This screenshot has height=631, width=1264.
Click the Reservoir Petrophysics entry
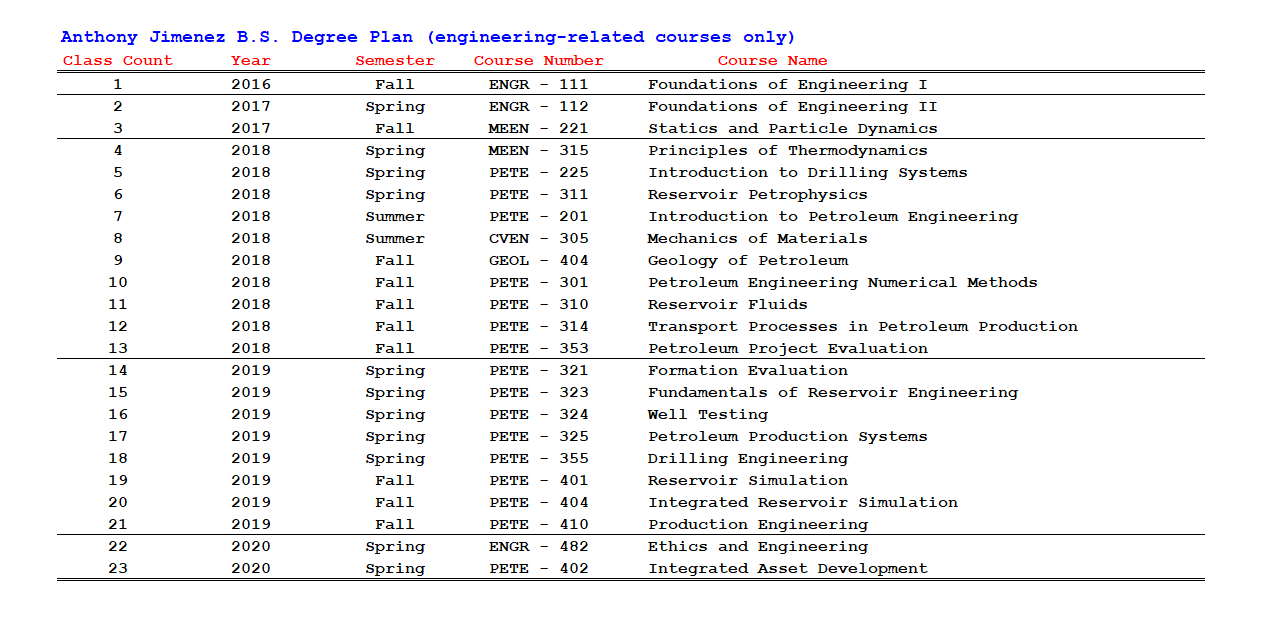click(x=758, y=195)
